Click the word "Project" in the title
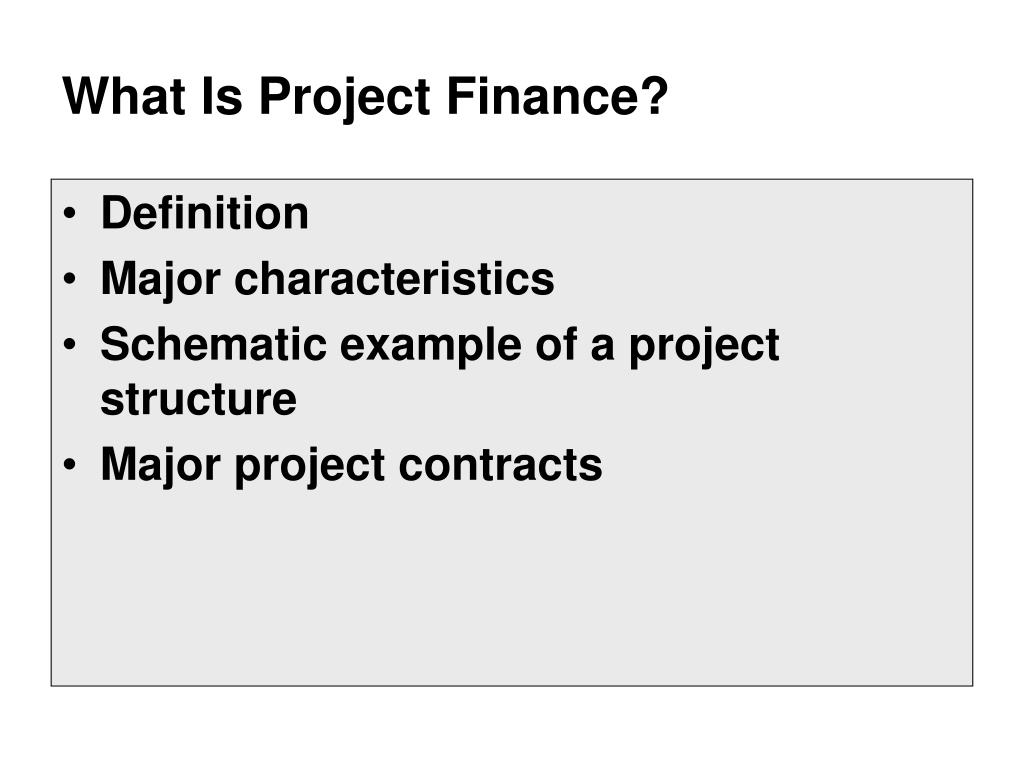Screen dimensions: 1024x768 pyautogui.click(x=344, y=99)
